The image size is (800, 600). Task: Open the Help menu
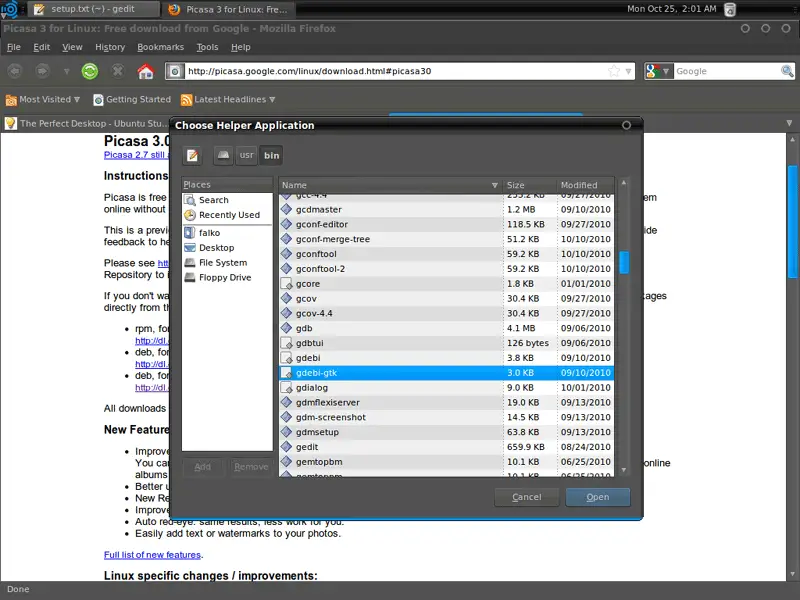click(x=240, y=47)
